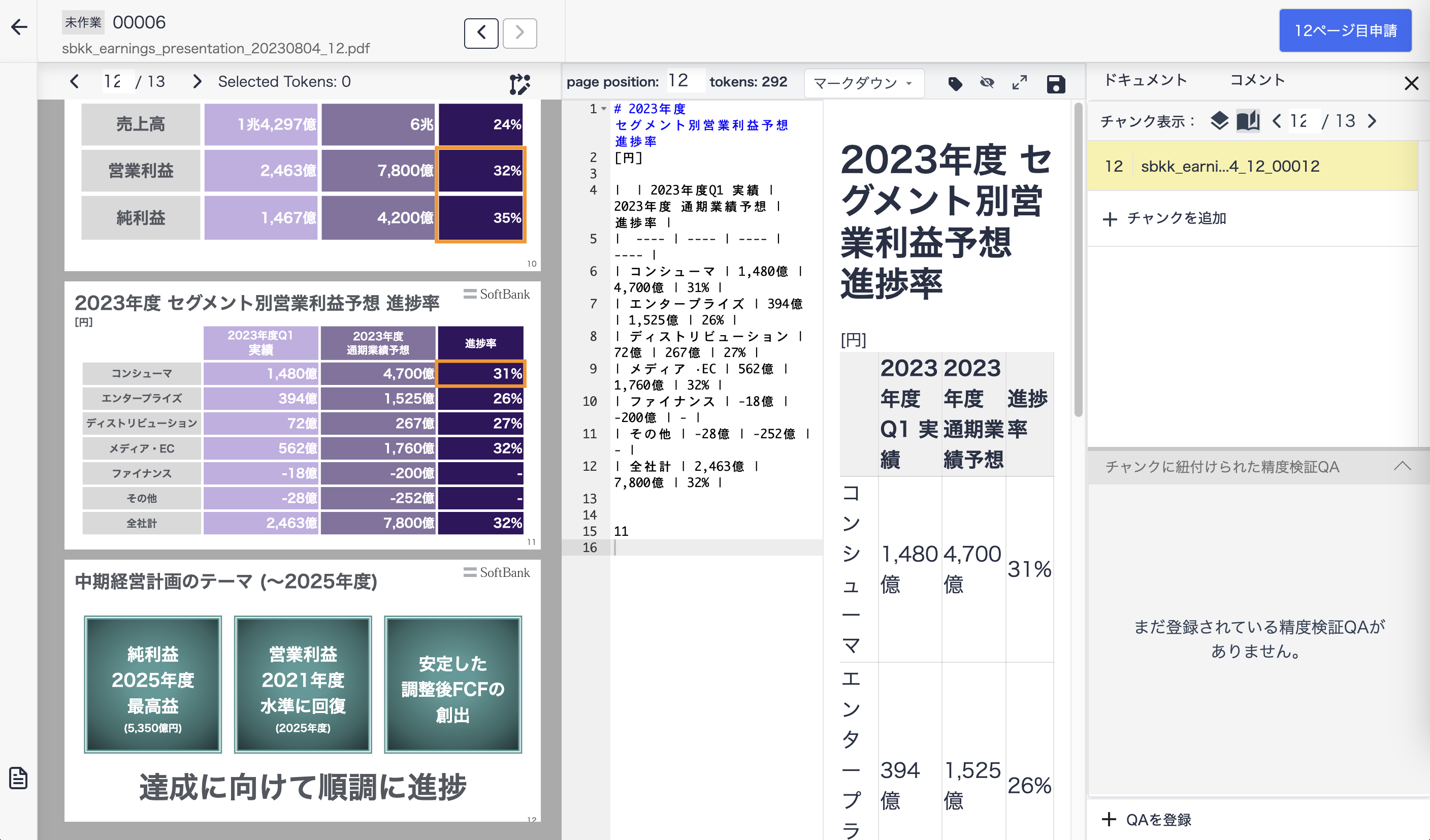Activate the region selection edit tool
Image resolution: width=1430 pixels, height=840 pixels.
(x=519, y=84)
